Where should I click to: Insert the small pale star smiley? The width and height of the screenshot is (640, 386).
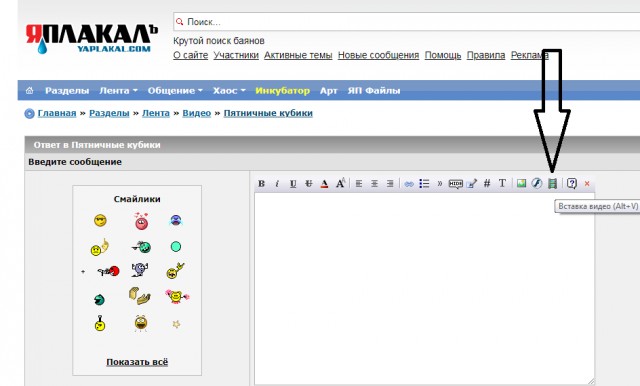coord(176,324)
